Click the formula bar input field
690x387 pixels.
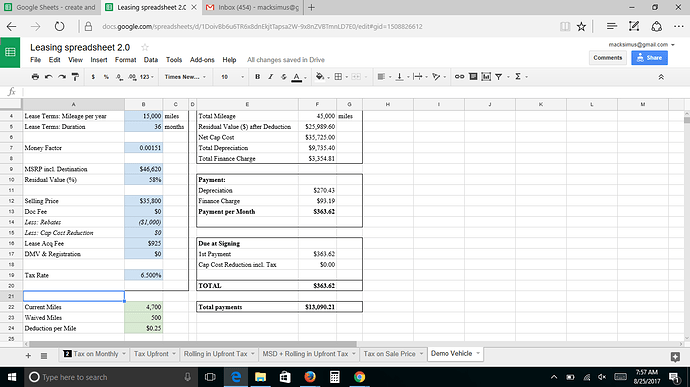352,92
